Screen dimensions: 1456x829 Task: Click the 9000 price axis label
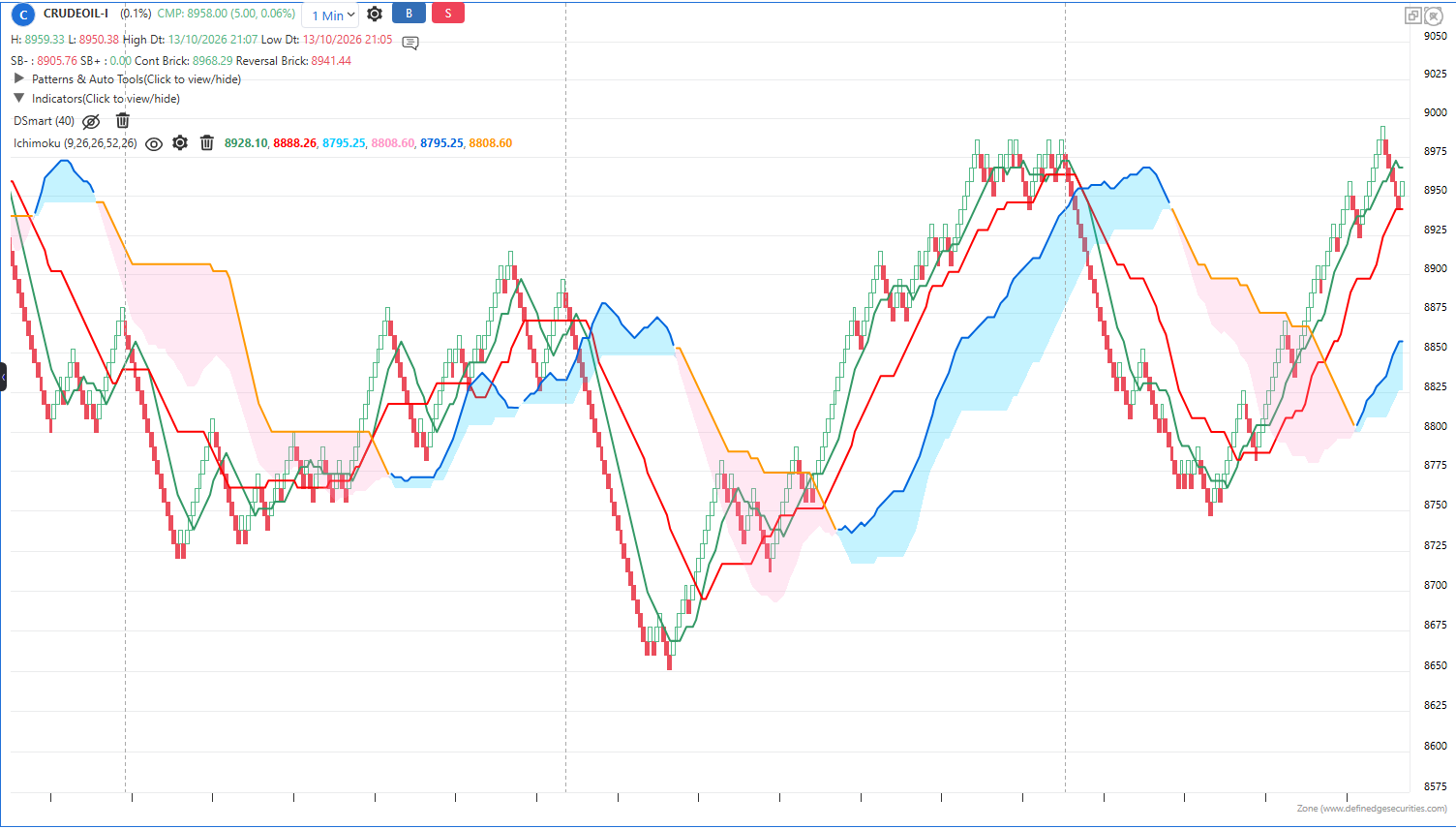pos(1436,112)
